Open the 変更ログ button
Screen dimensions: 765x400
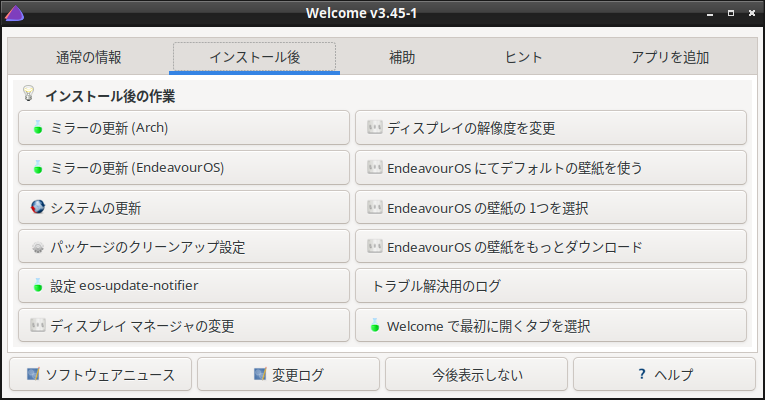288,374
